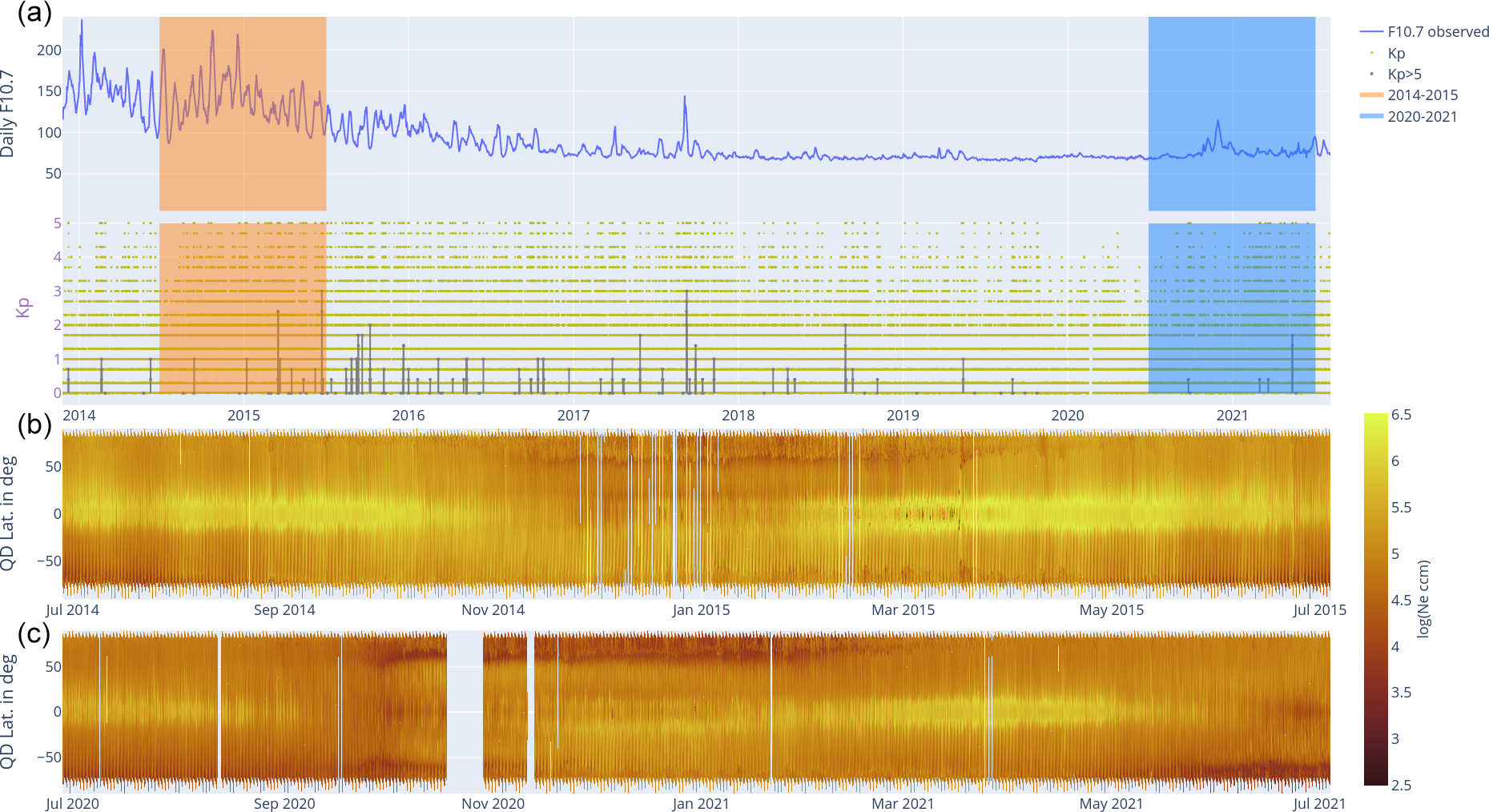Toggle the F10.7 observed legend entry
The height and width of the screenshot is (812, 1489).
(x=1438, y=32)
